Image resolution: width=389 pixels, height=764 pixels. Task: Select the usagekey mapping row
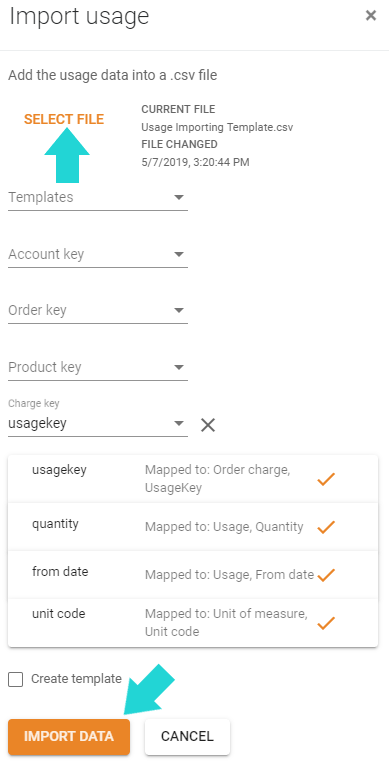point(193,479)
